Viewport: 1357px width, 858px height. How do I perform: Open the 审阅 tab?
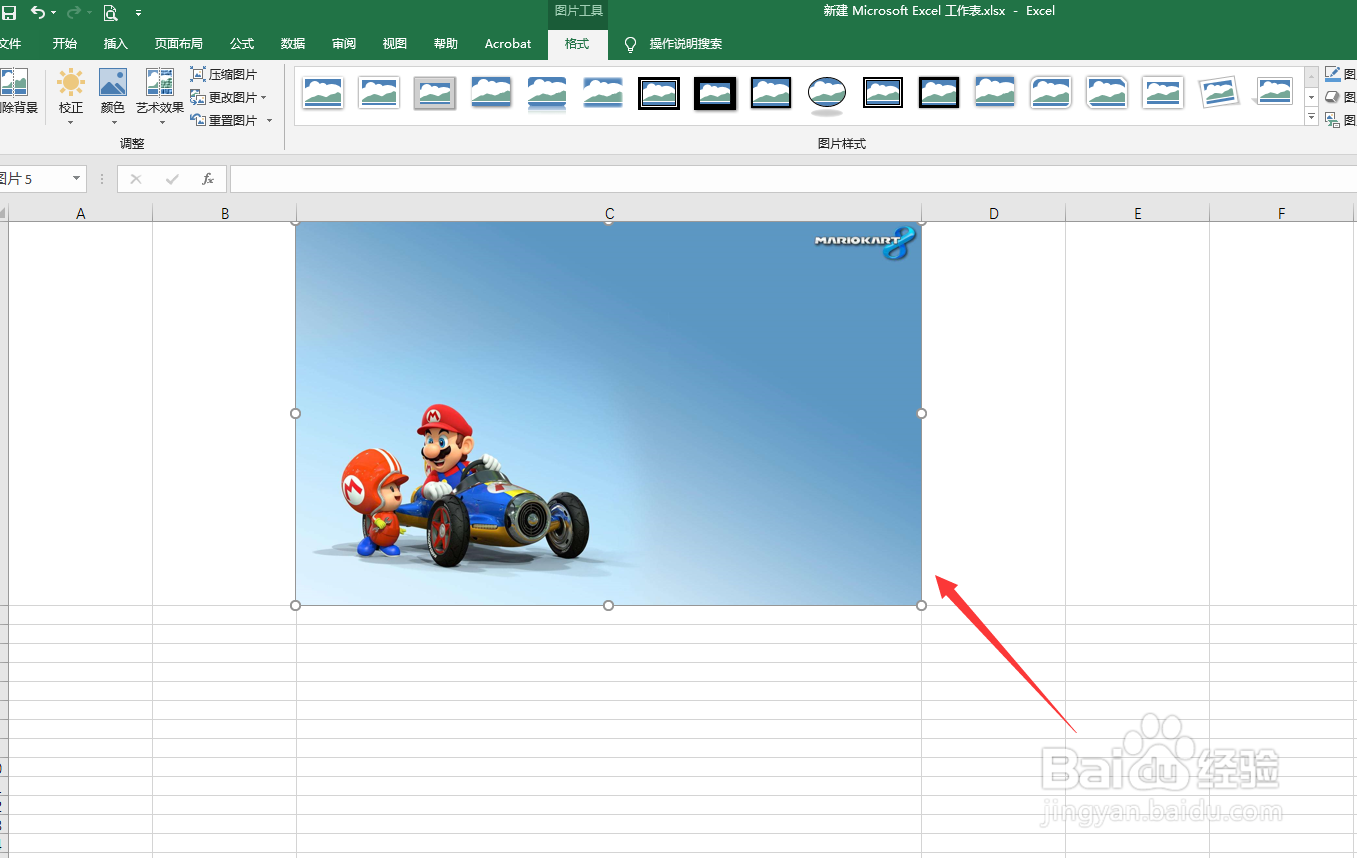pos(344,44)
